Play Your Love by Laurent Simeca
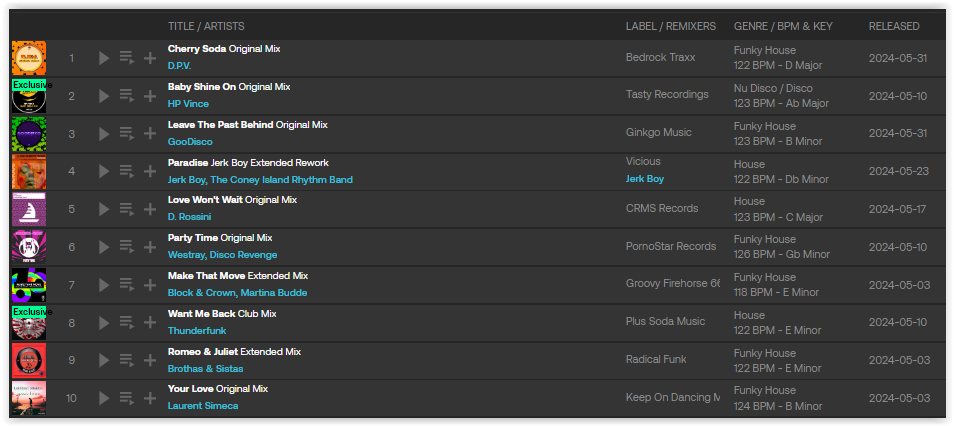 point(104,398)
